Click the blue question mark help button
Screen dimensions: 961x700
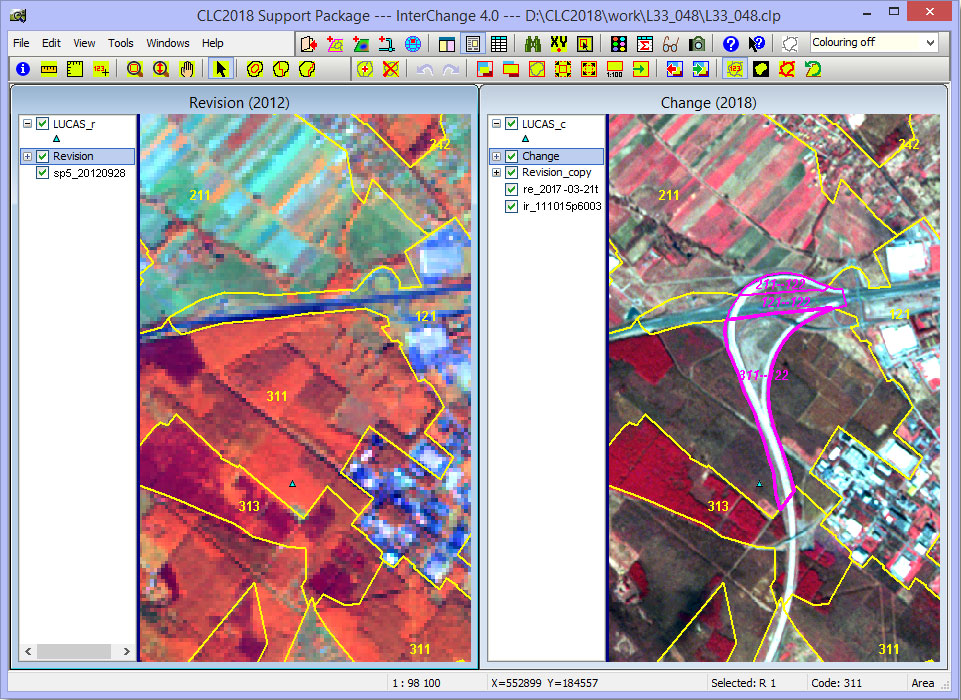tap(730, 44)
